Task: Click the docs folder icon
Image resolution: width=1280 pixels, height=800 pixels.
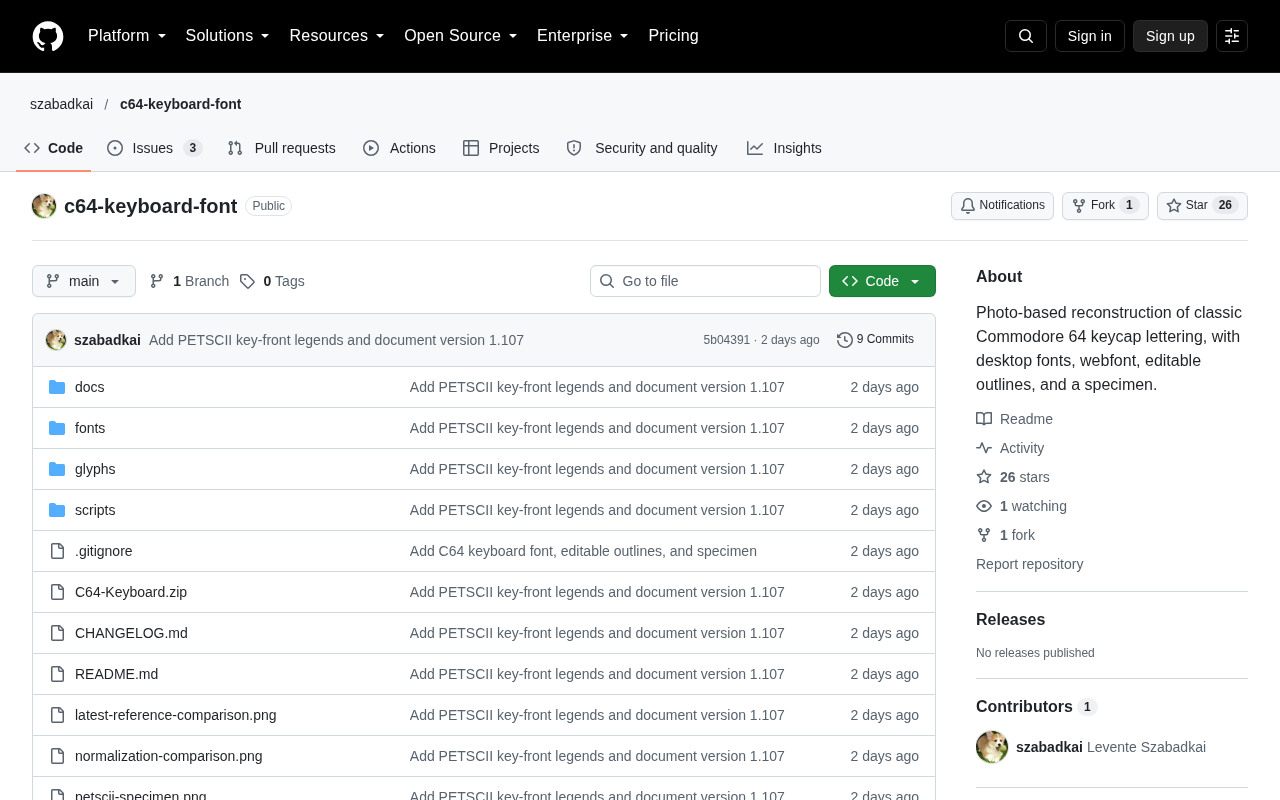Action: coord(57,387)
